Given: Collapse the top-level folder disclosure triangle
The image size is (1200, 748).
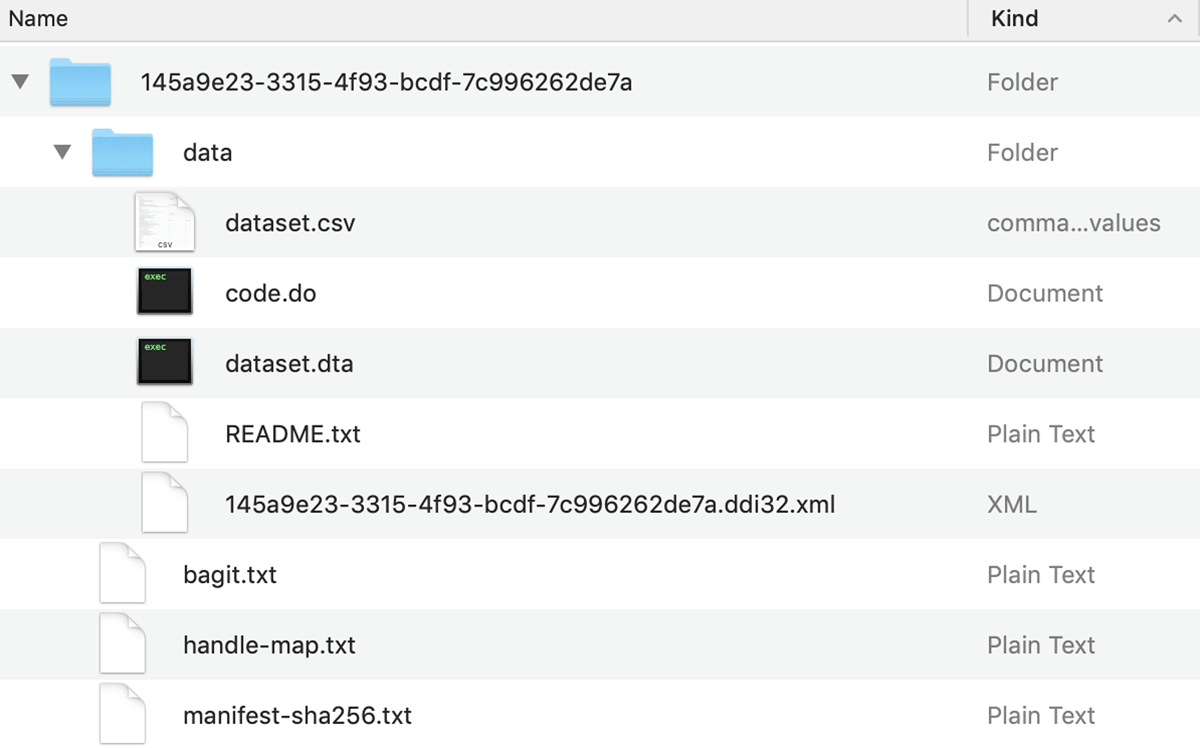Looking at the screenshot, I should 19,82.
